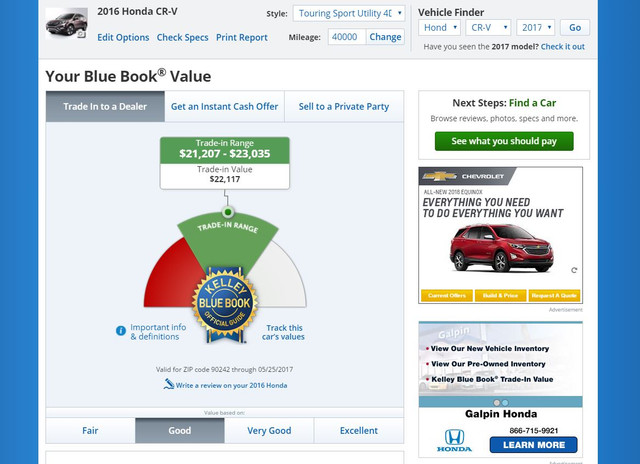Click Print Report link
Screen dimensions: 640x464
[x=242, y=38]
